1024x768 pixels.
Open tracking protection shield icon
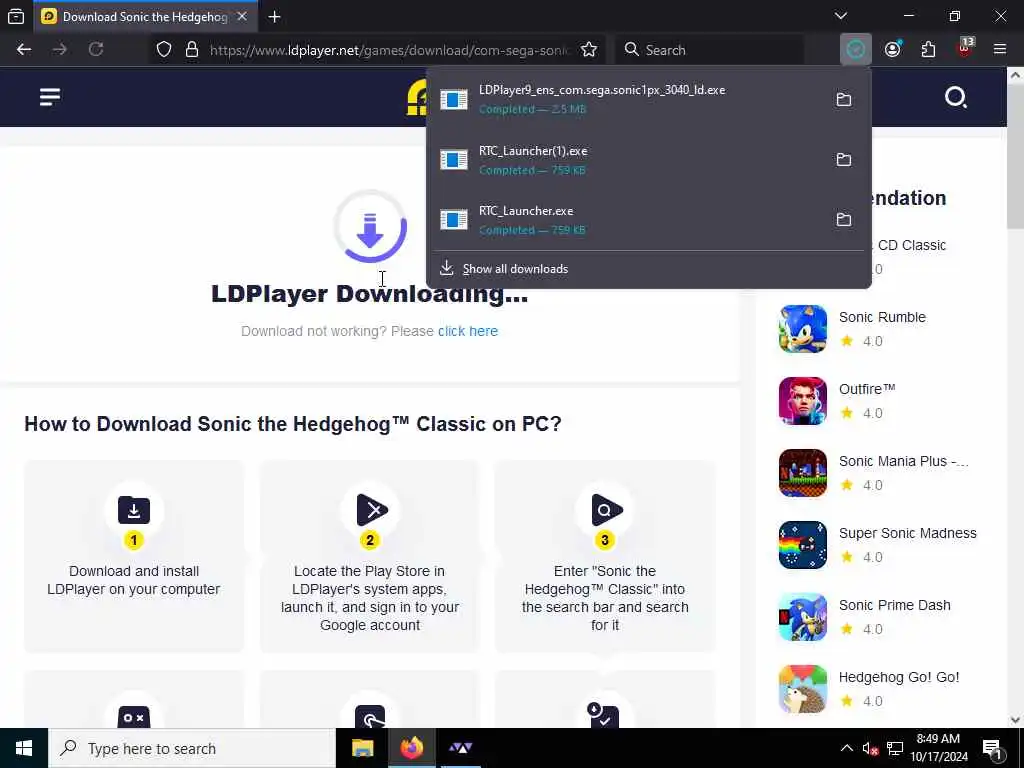(164, 50)
